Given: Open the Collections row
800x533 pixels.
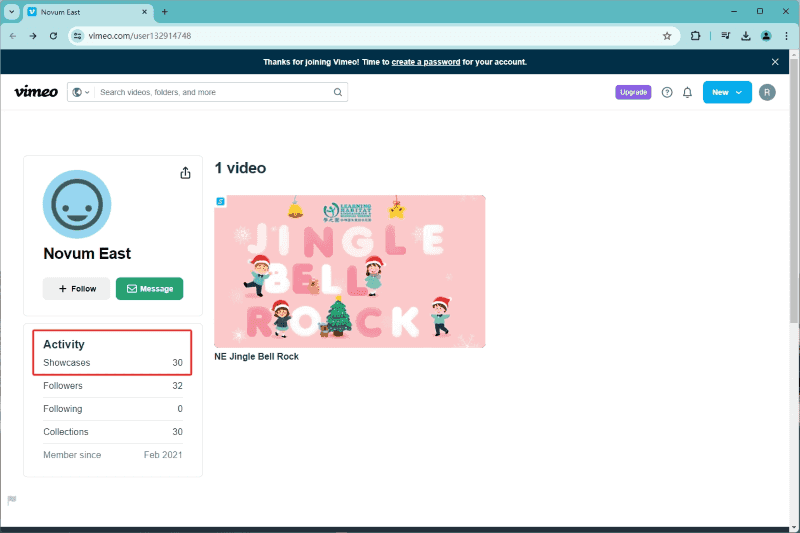Looking at the screenshot, I should click(x=113, y=432).
